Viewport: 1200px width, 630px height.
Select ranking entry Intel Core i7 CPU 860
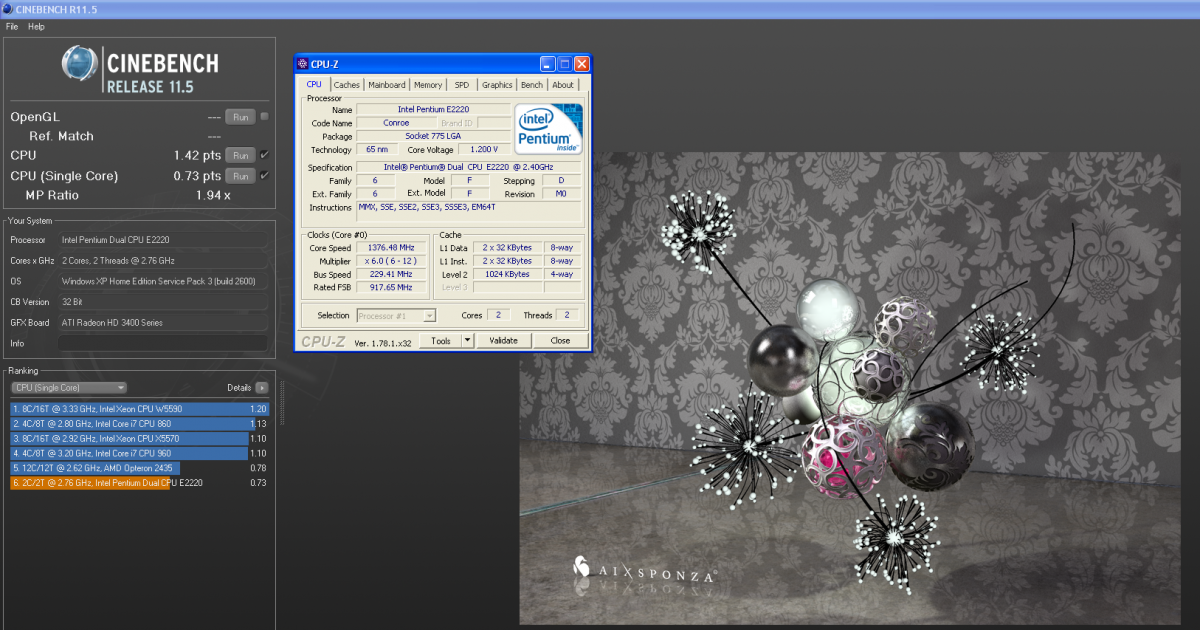tap(139, 423)
